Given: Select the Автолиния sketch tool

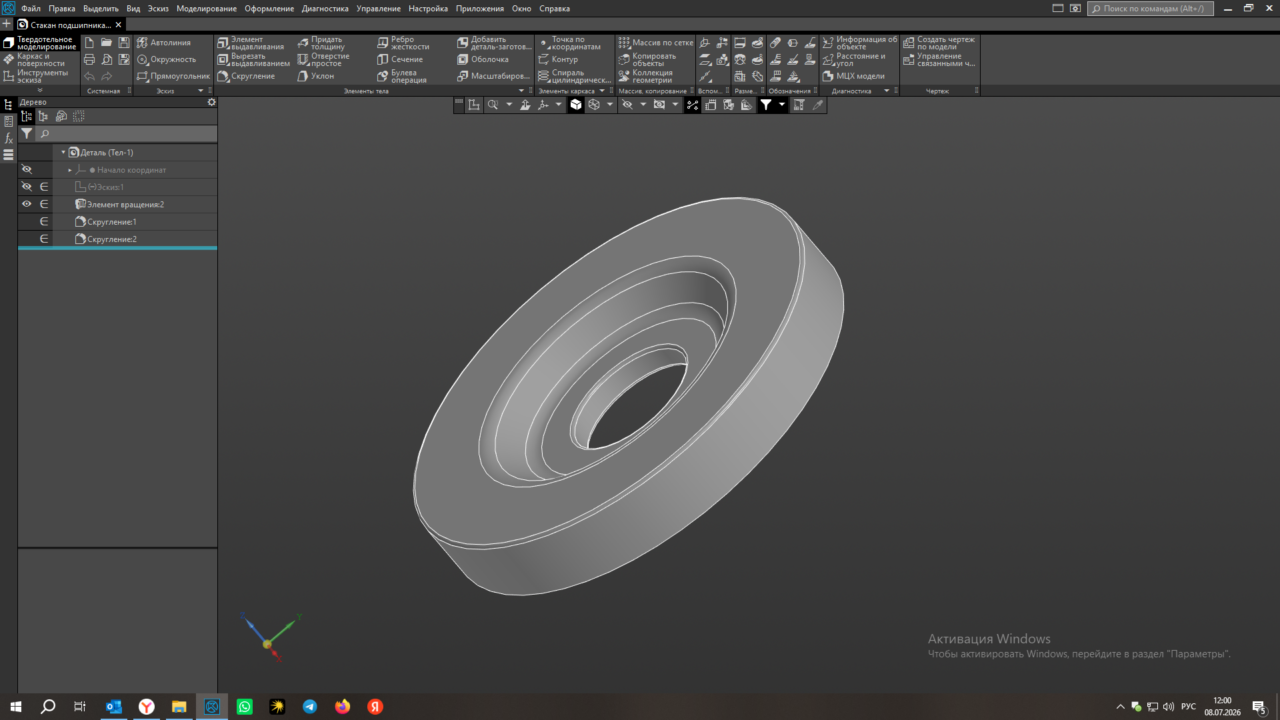Looking at the screenshot, I should tap(164, 43).
